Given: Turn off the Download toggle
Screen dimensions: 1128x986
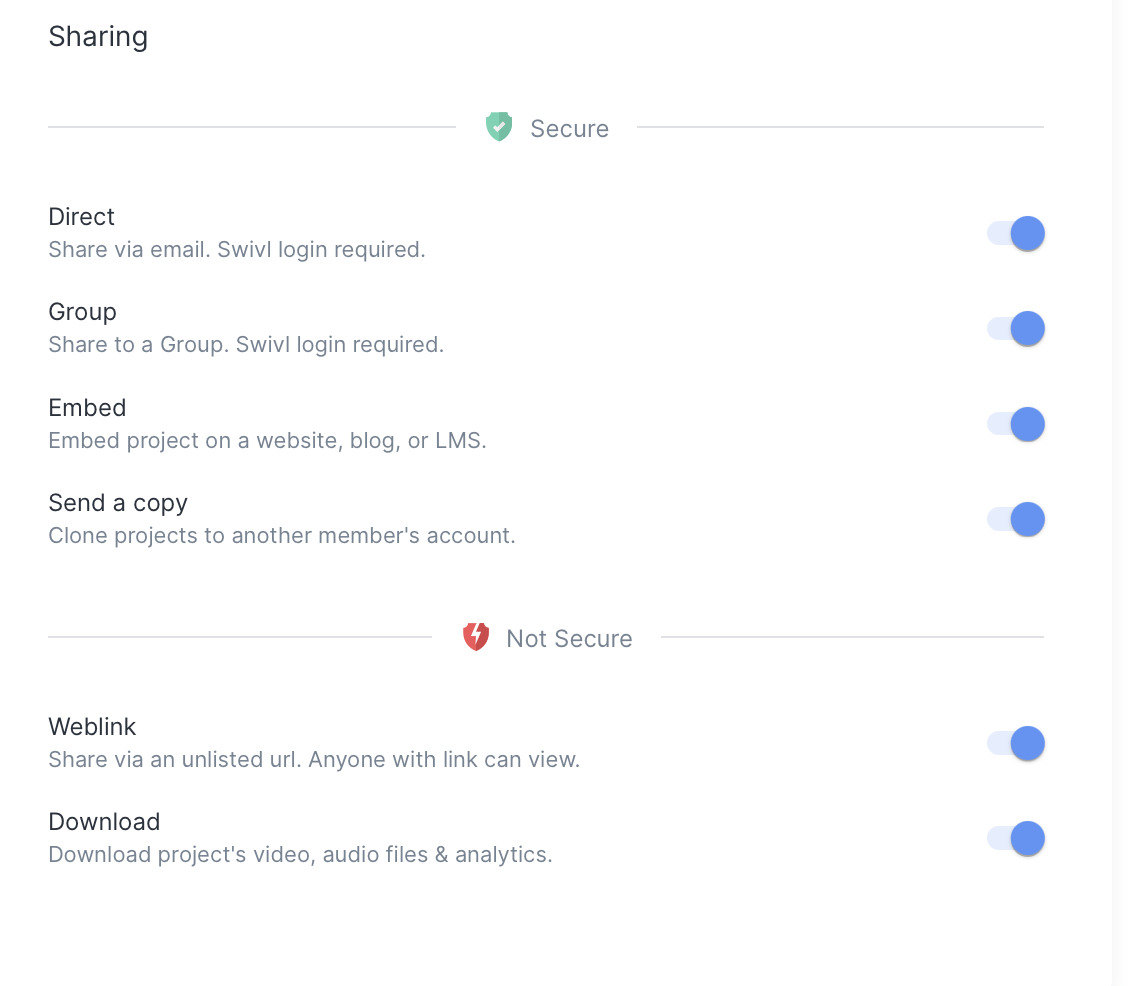Looking at the screenshot, I should [1016, 839].
